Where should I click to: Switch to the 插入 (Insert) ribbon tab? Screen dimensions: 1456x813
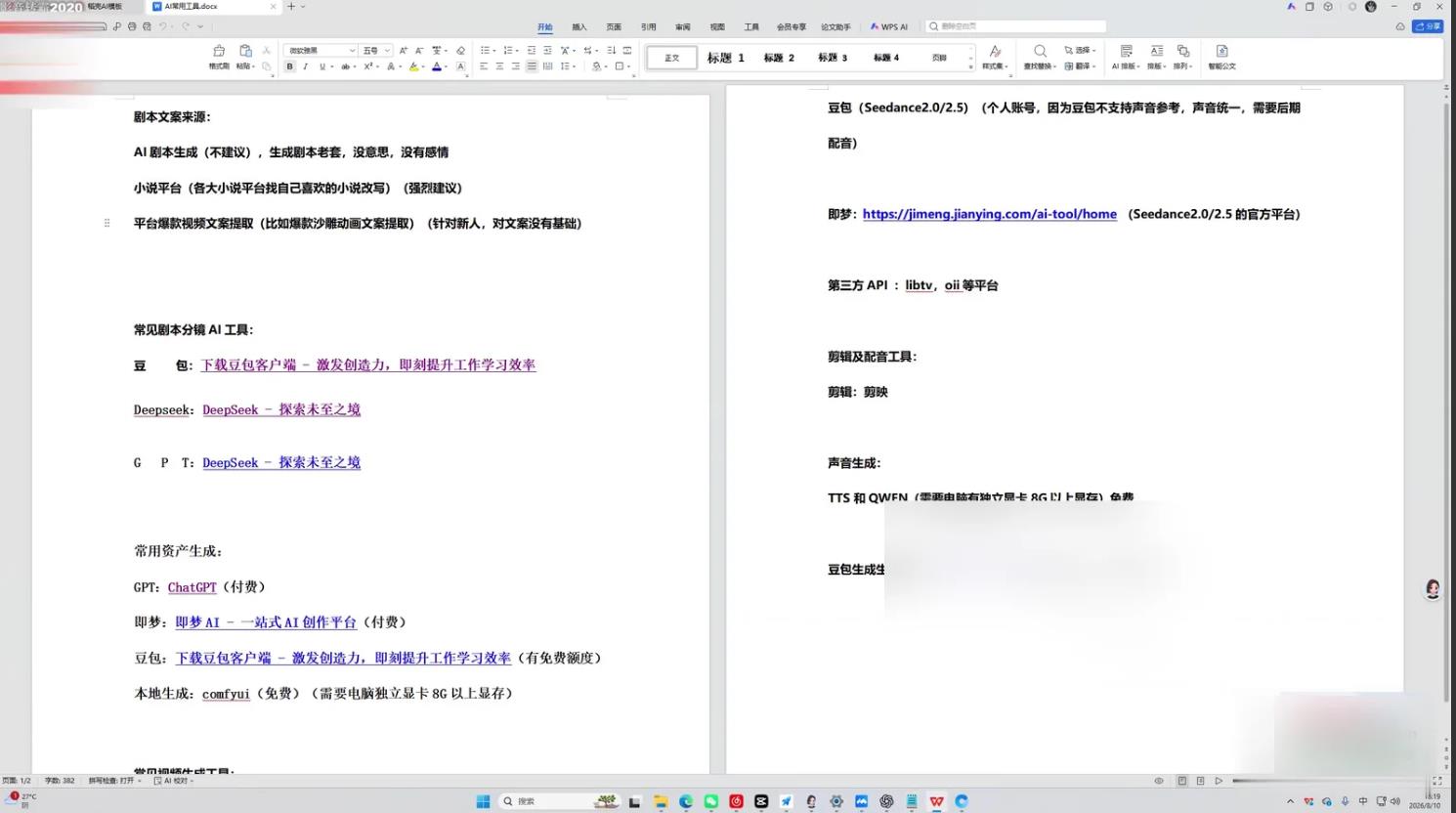tap(579, 27)
